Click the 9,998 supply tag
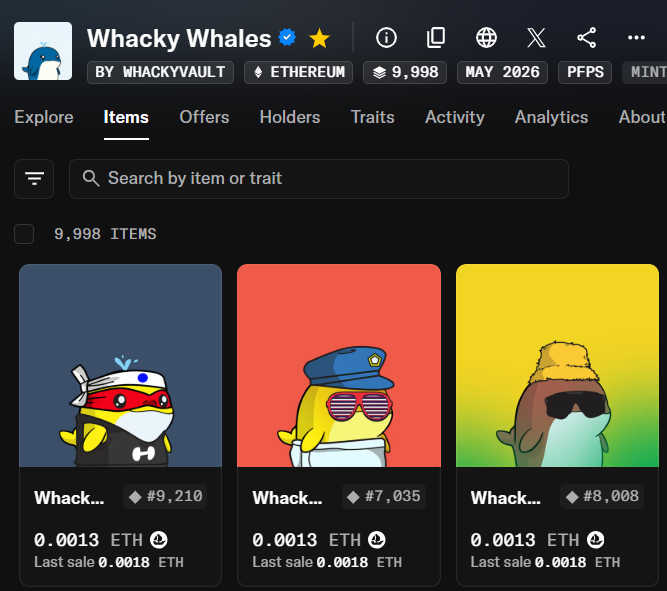This screenshot has width=667, height=591. pyautogui.click(x=405, y=72)
